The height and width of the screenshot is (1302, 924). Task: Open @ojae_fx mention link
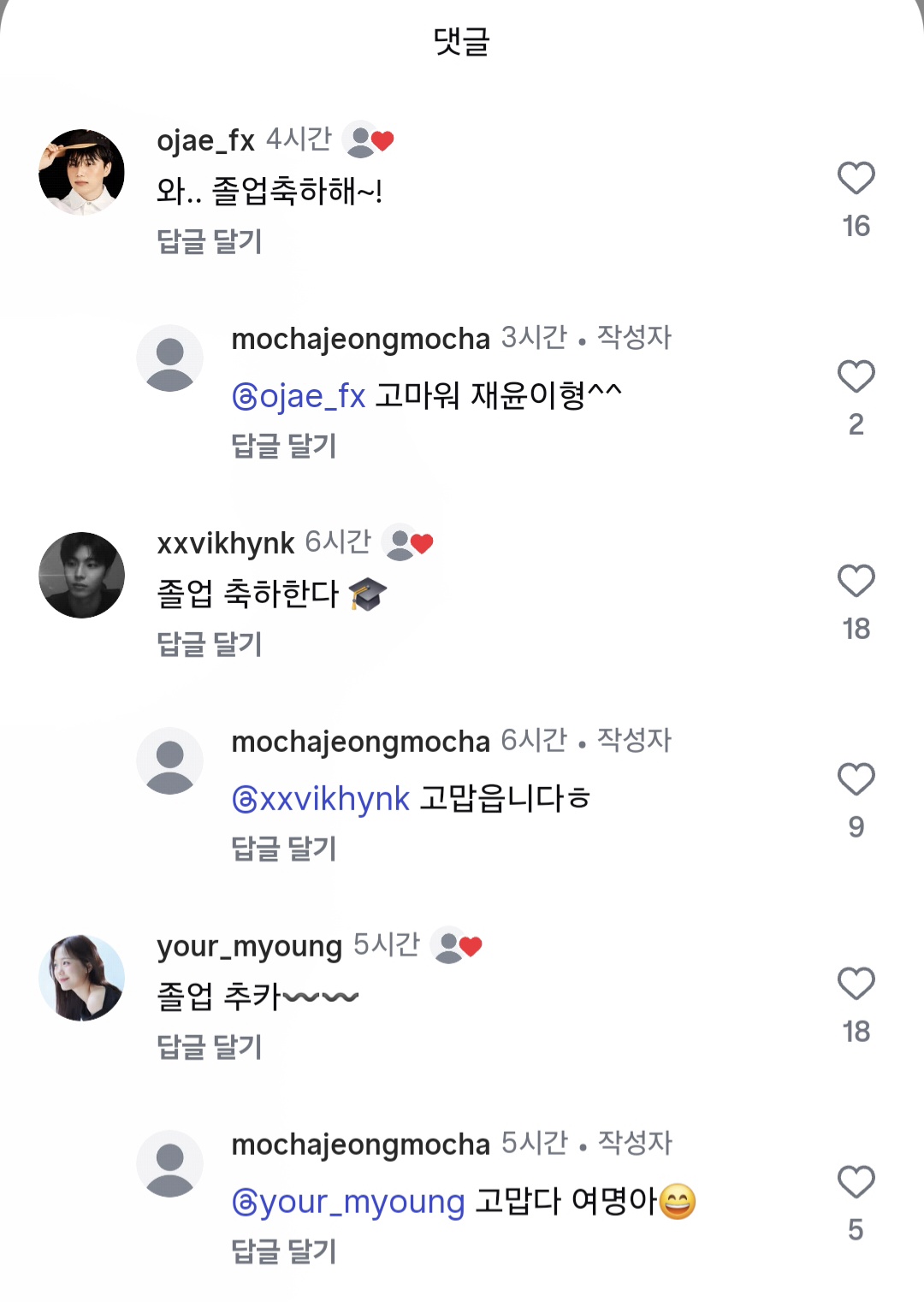tap(299, 396)
